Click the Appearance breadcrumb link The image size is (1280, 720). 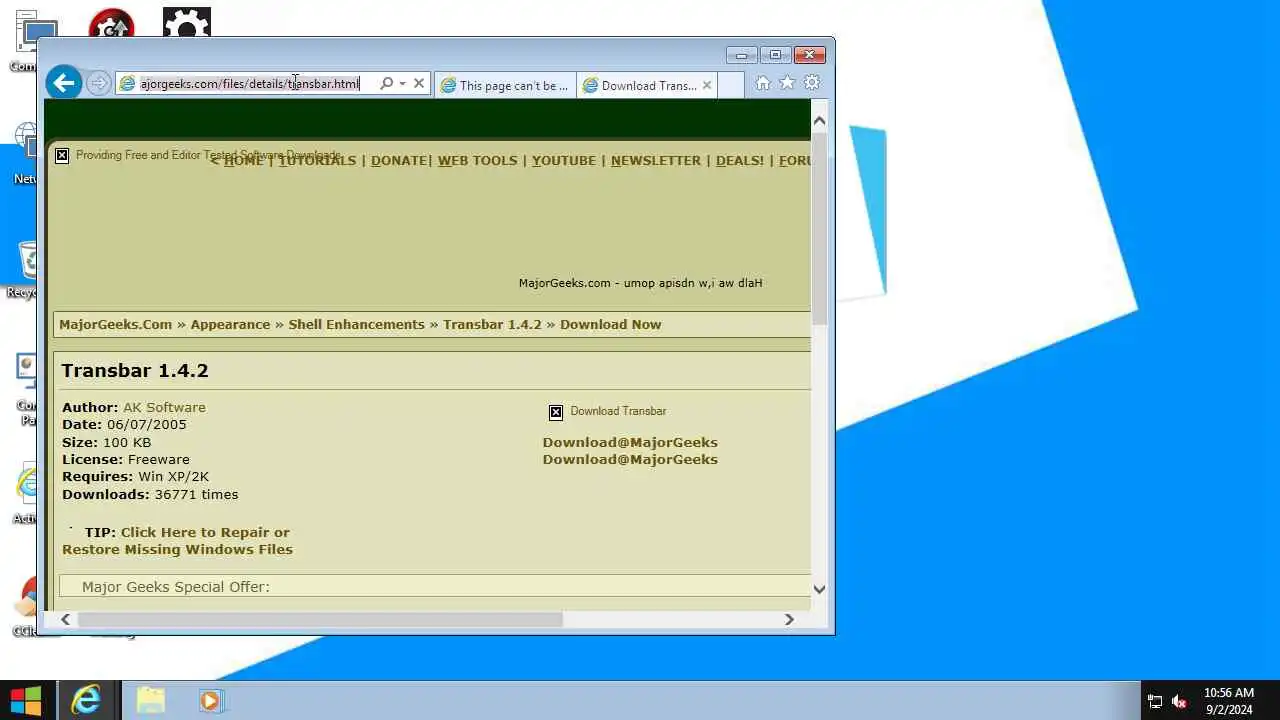coord(230,324)
